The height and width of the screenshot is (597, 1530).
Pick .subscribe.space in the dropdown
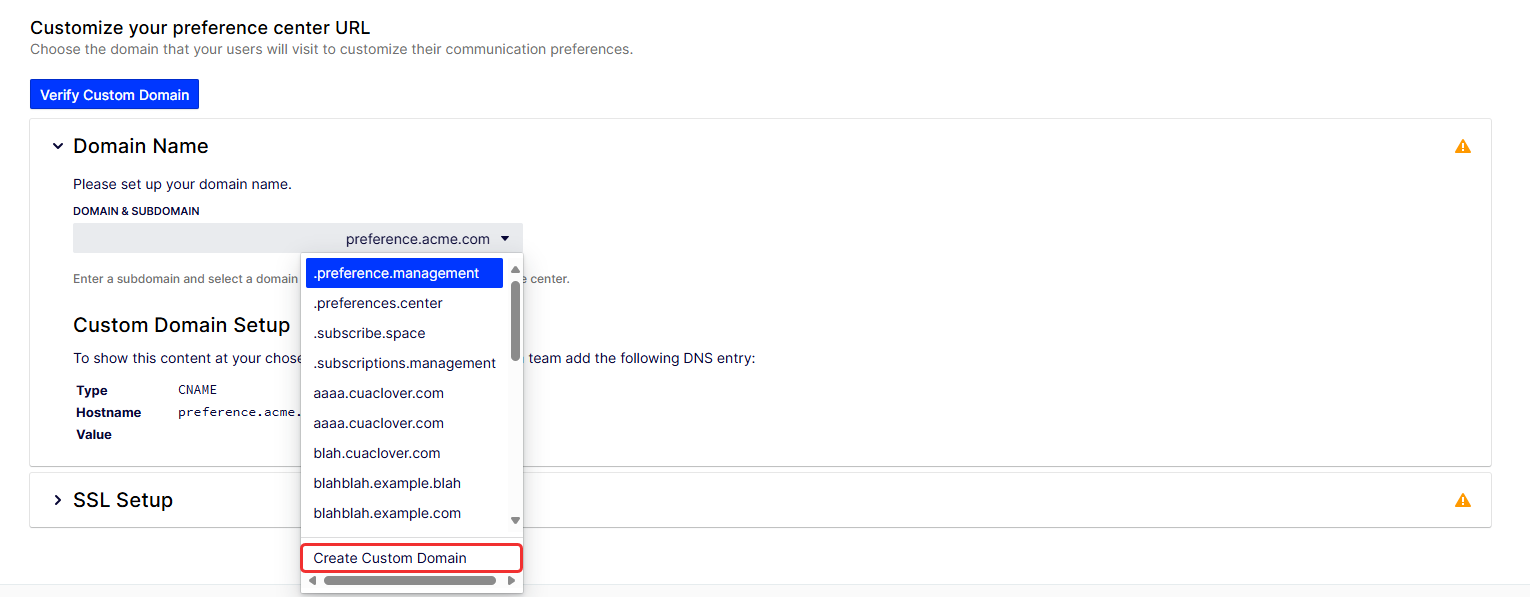404,333
